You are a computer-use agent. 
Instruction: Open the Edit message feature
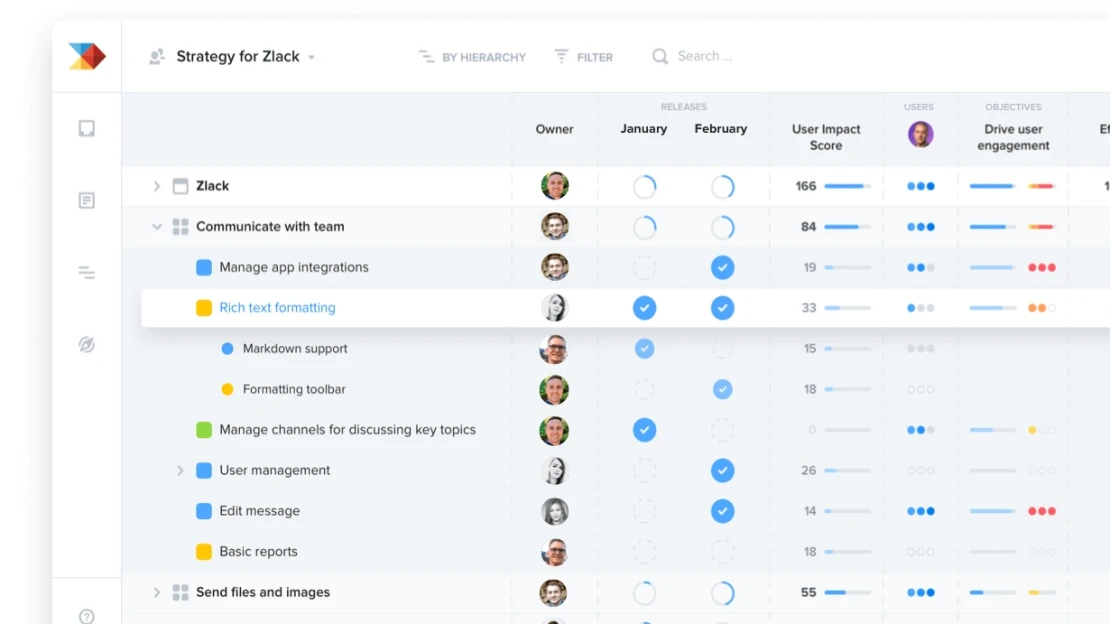click(260, 511)
